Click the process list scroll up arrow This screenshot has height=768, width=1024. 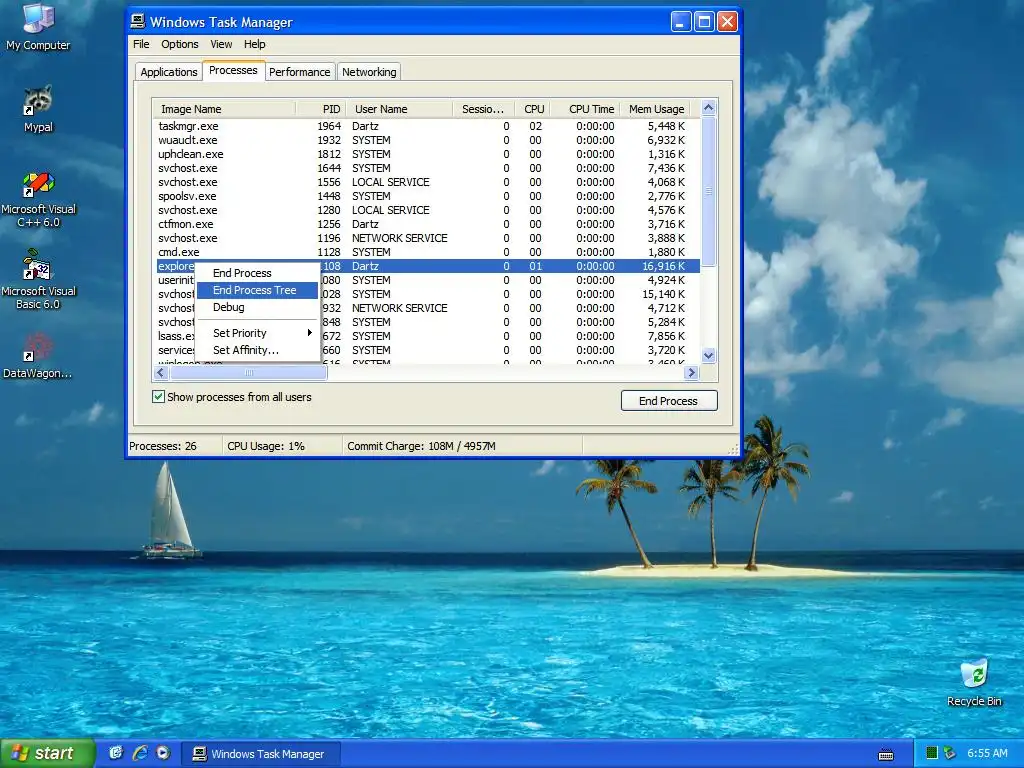click(x=709, y=108)
